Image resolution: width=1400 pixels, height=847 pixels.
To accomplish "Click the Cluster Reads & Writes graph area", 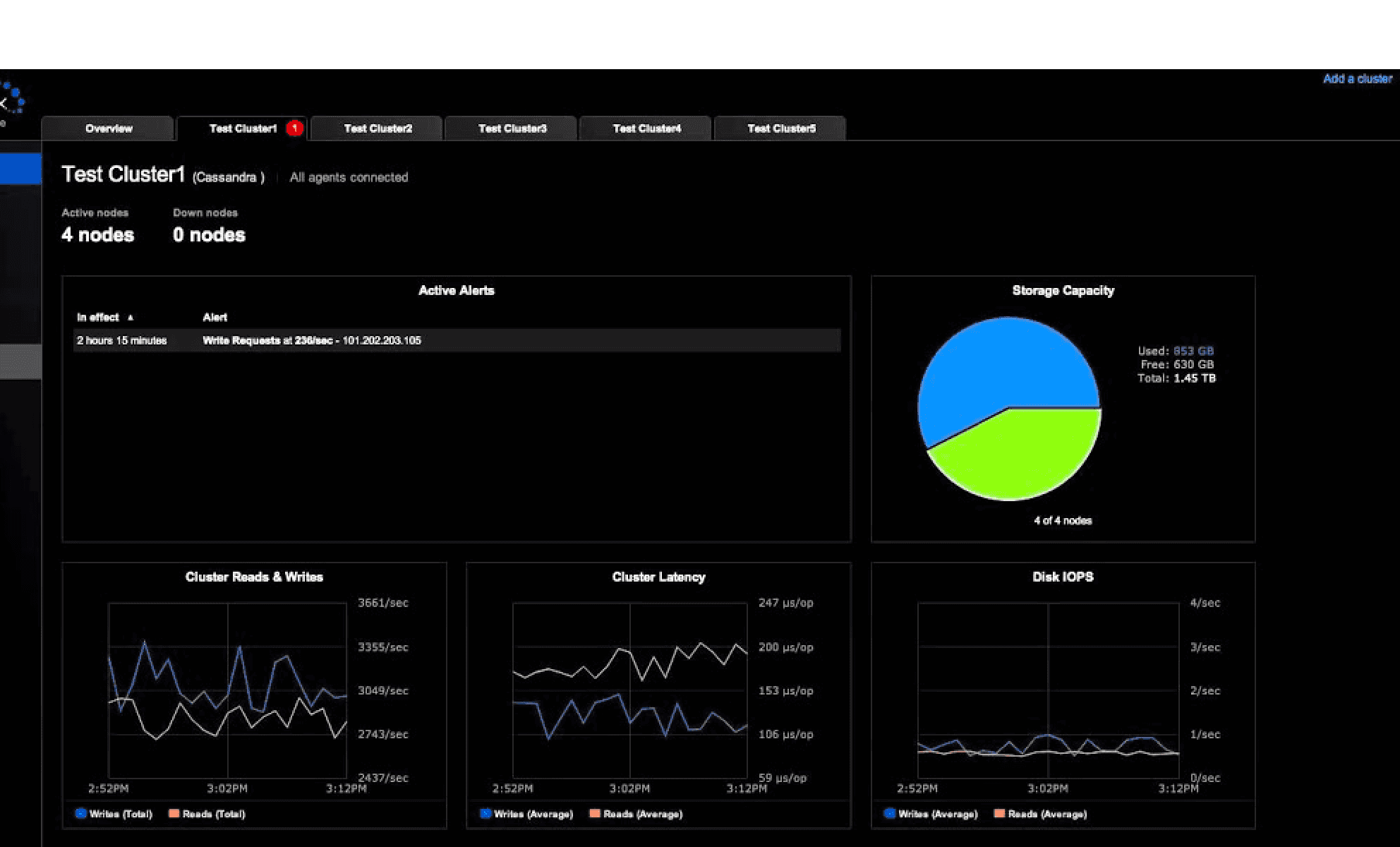I will tap(227, 690).
